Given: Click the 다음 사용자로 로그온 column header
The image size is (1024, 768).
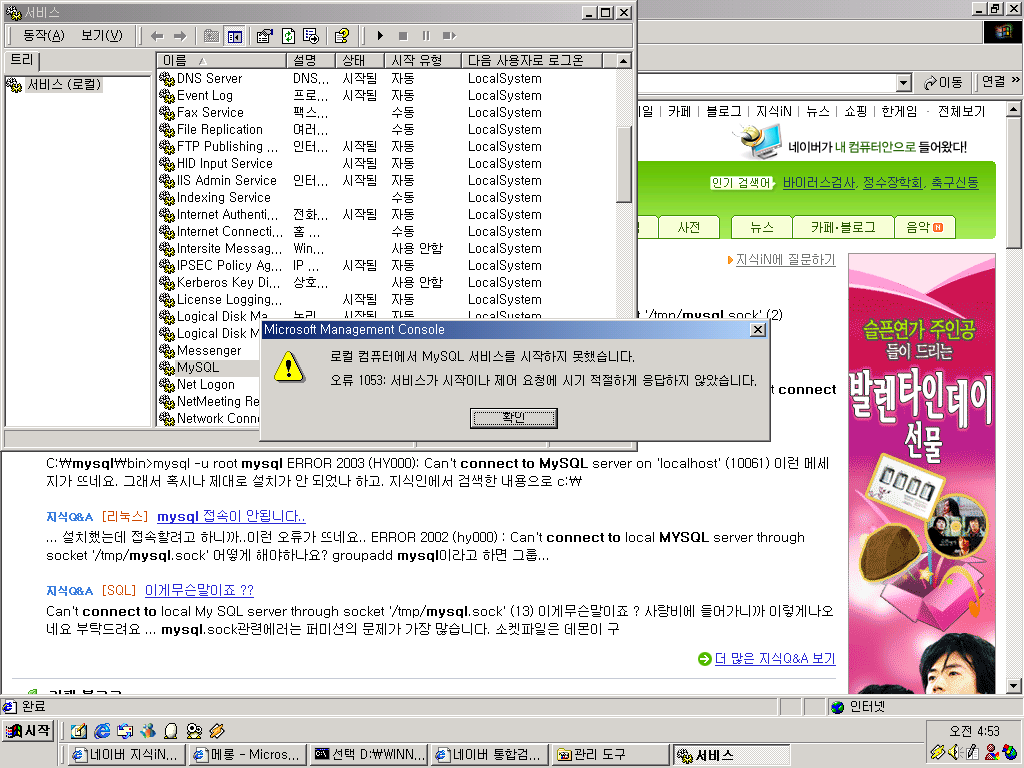Looking at the screenshot, I should [x=532, y=60].
